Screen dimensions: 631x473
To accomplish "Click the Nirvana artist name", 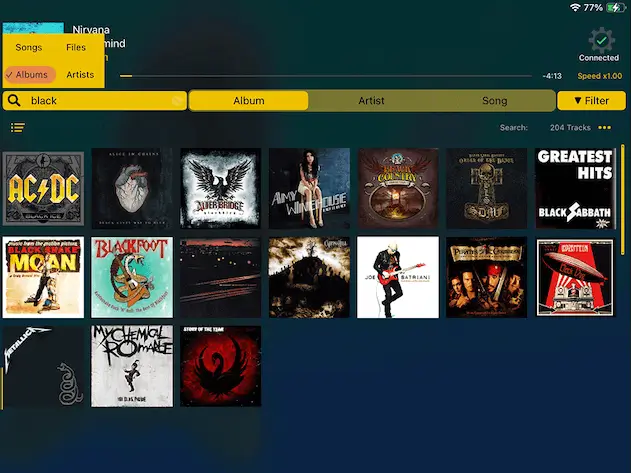I will 91,30.
